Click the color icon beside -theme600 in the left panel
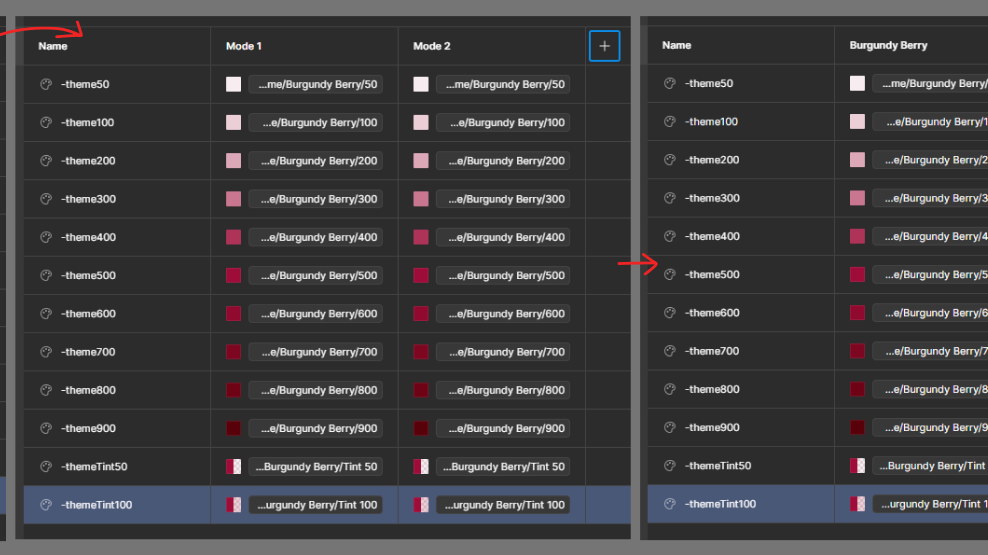Image resolution: width=988 pixels, height=555 pixels. tap(46, 314)
